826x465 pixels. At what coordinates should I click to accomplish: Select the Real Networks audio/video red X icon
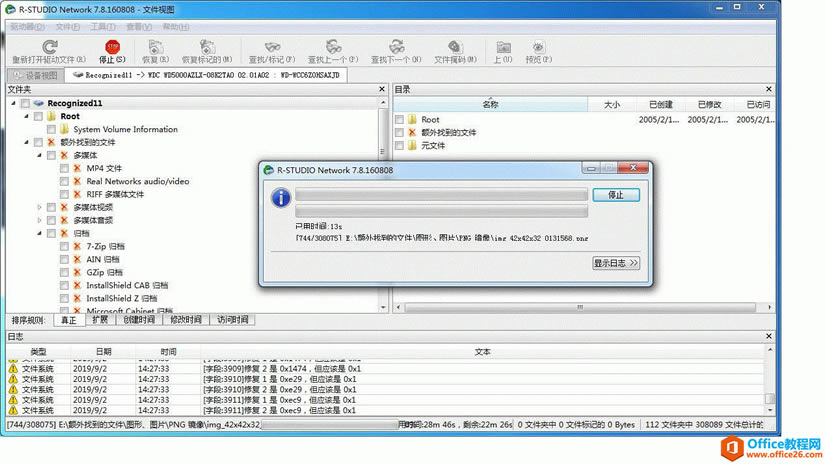(77, 181)
